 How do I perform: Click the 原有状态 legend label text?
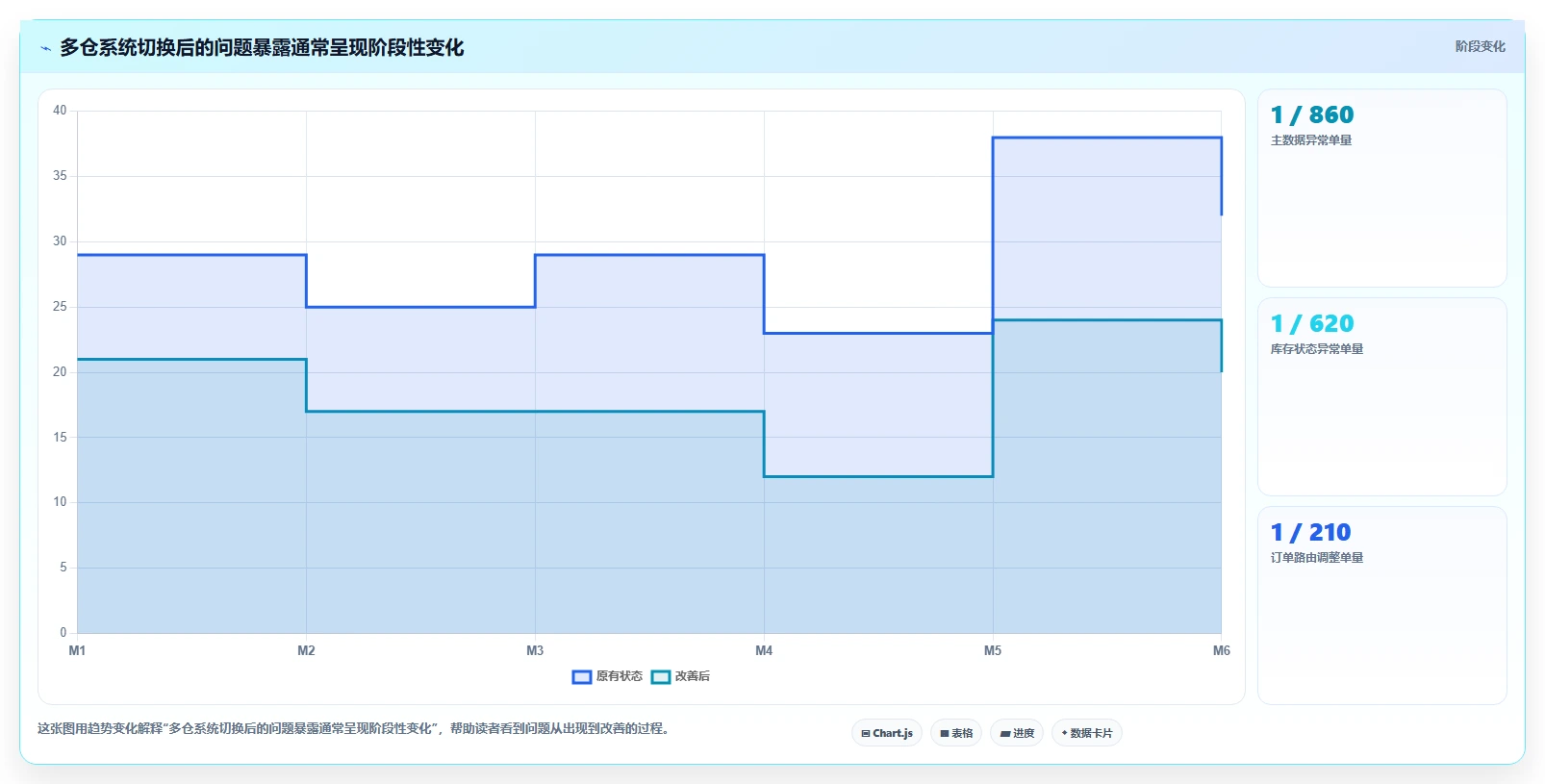coord(620,676)
